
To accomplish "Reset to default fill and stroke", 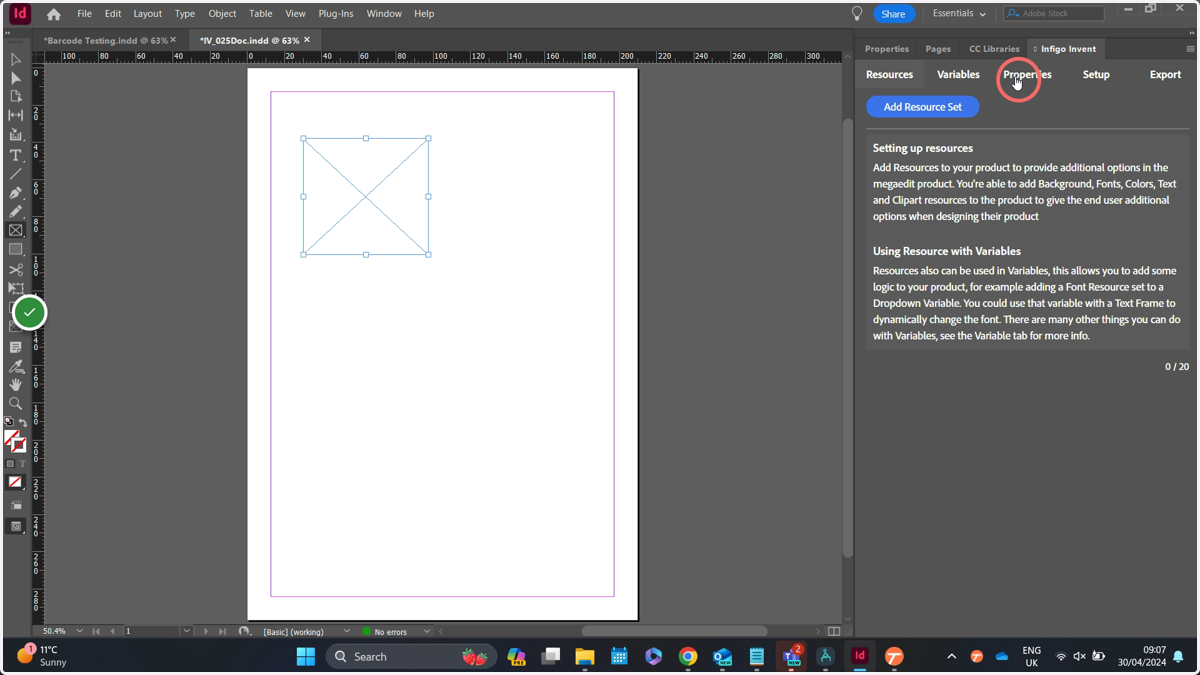I will tap(9, 422).
